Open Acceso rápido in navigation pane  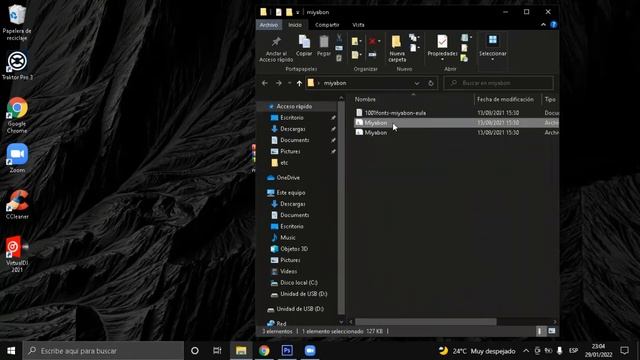coord(294,107)
